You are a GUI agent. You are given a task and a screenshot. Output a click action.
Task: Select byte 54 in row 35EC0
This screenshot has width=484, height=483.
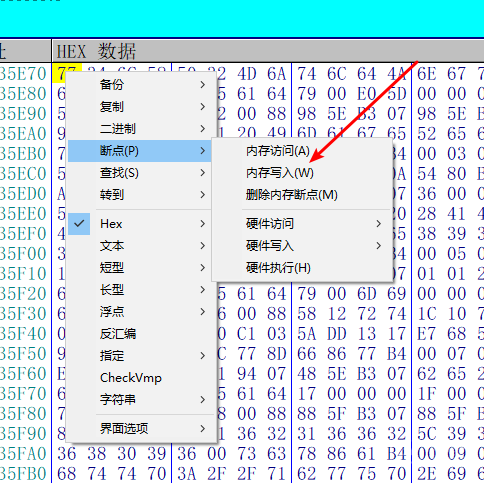coord(427,174)
